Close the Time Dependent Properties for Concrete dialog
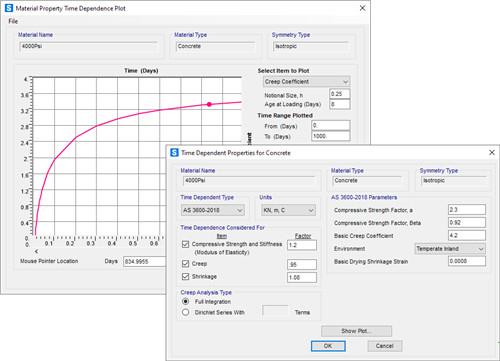The image size is (500, 361). [x=492, y=152]
